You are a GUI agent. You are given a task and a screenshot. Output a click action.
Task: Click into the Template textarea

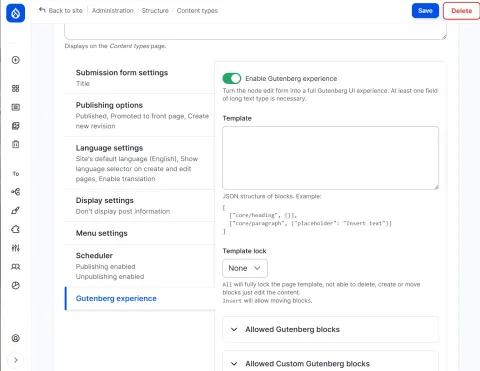pyautogui.click(x=330, y=158)
